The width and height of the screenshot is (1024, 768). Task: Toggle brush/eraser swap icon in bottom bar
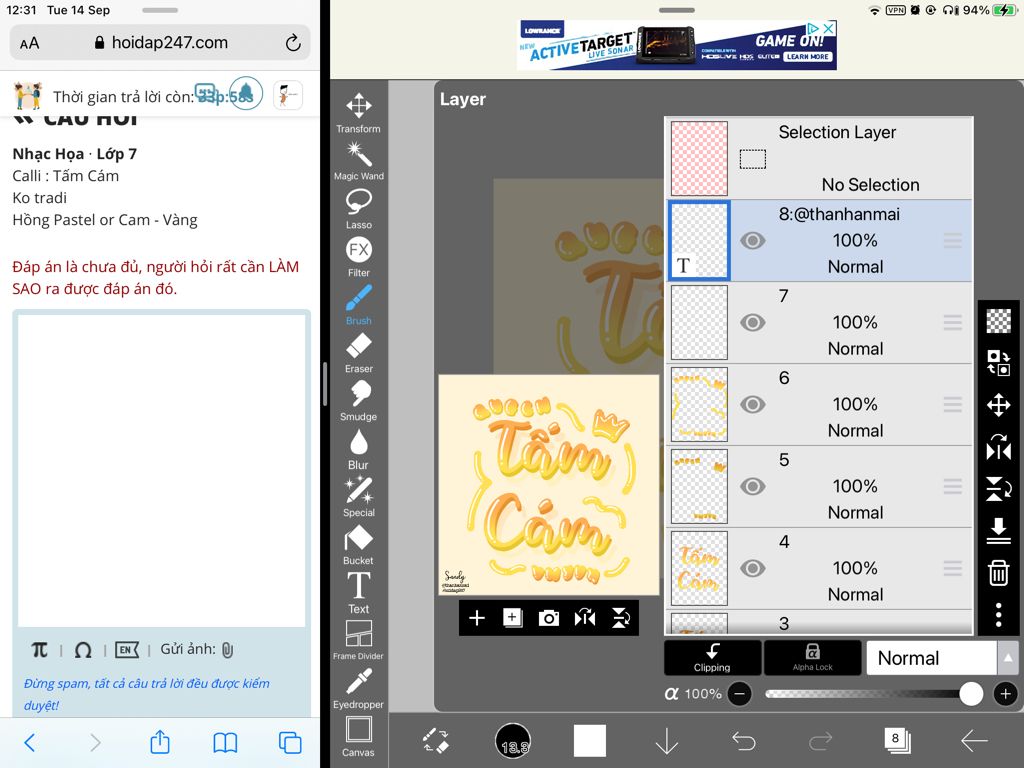pyautogui.click(x=436, y=741)
